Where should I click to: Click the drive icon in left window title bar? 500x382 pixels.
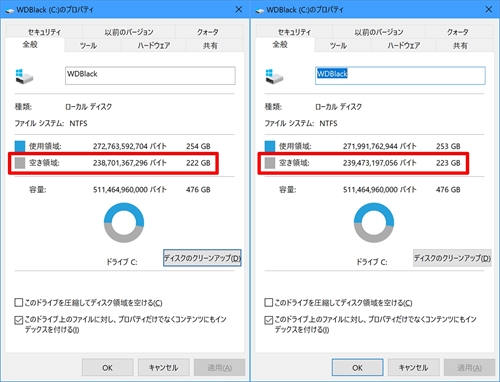click(x=10, y=10)
